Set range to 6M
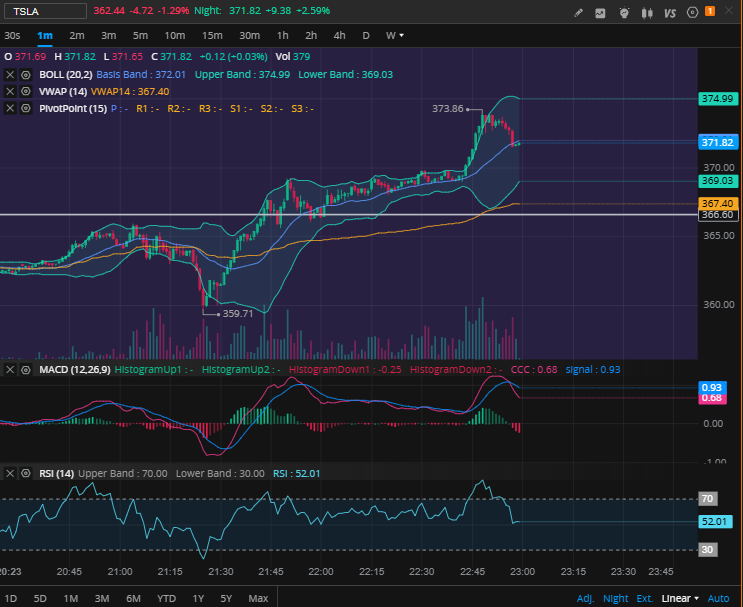 point(133,598)
